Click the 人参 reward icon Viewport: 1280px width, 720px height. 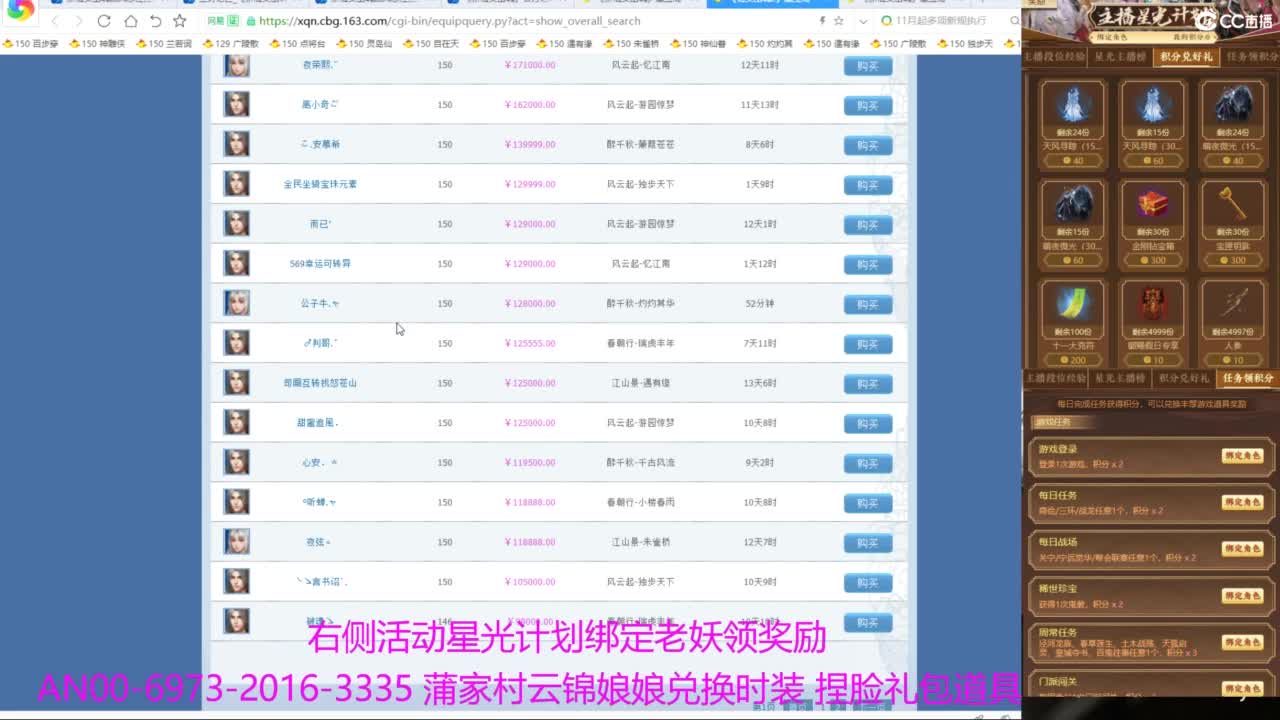tap(1230, 305)
